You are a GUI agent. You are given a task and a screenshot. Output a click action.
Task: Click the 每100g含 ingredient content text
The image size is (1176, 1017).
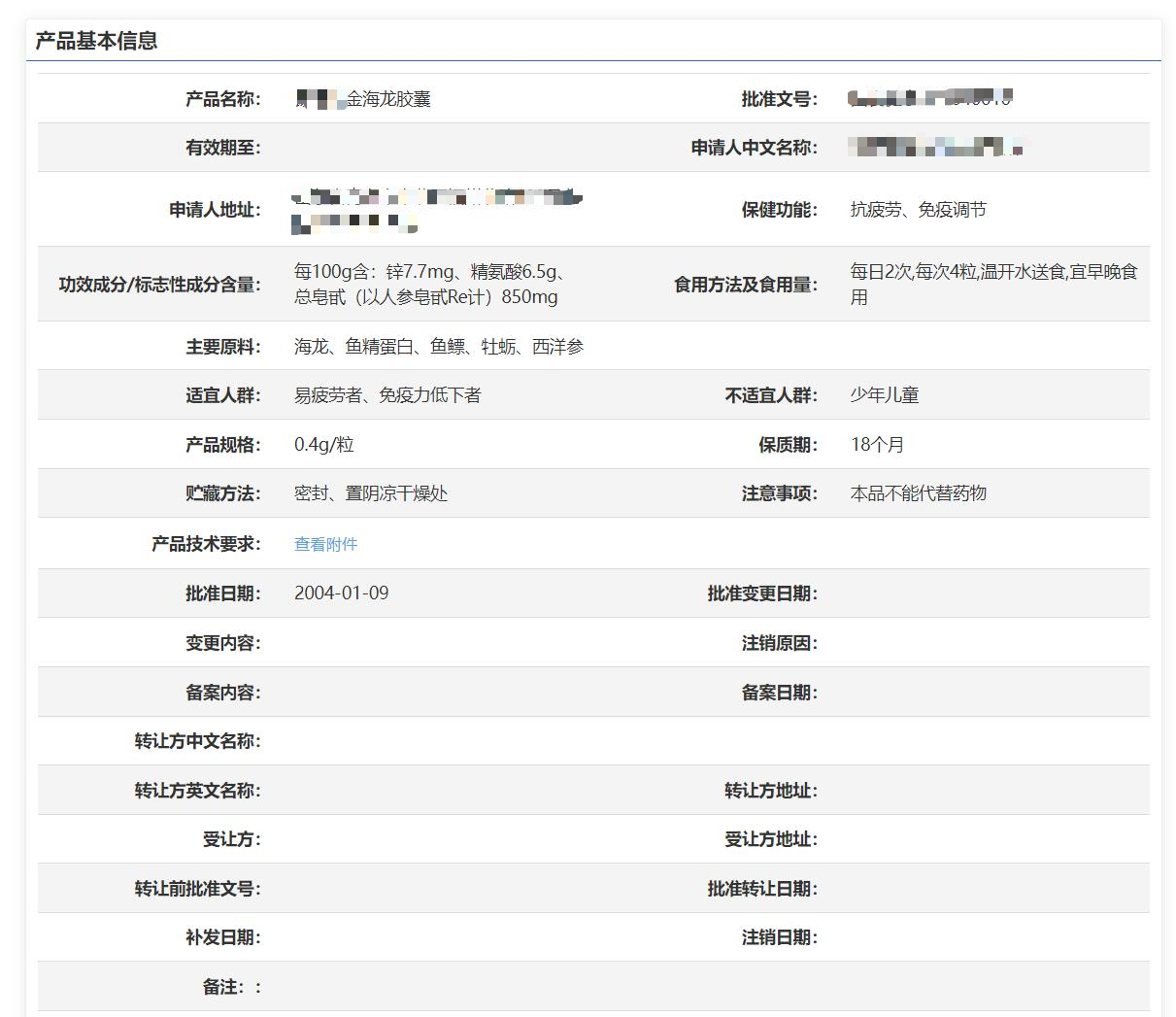(429, 285)
